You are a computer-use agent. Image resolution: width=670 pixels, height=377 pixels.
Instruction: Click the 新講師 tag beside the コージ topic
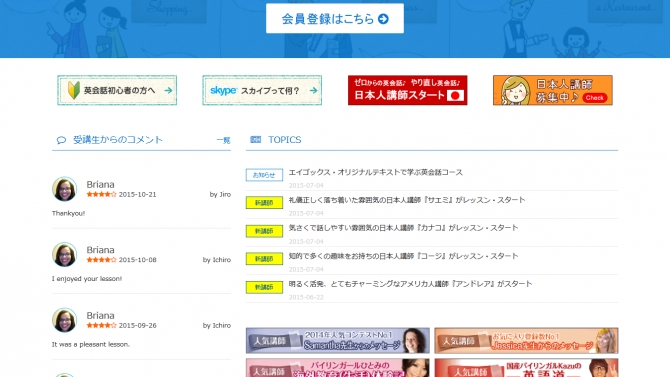point(264,259)
